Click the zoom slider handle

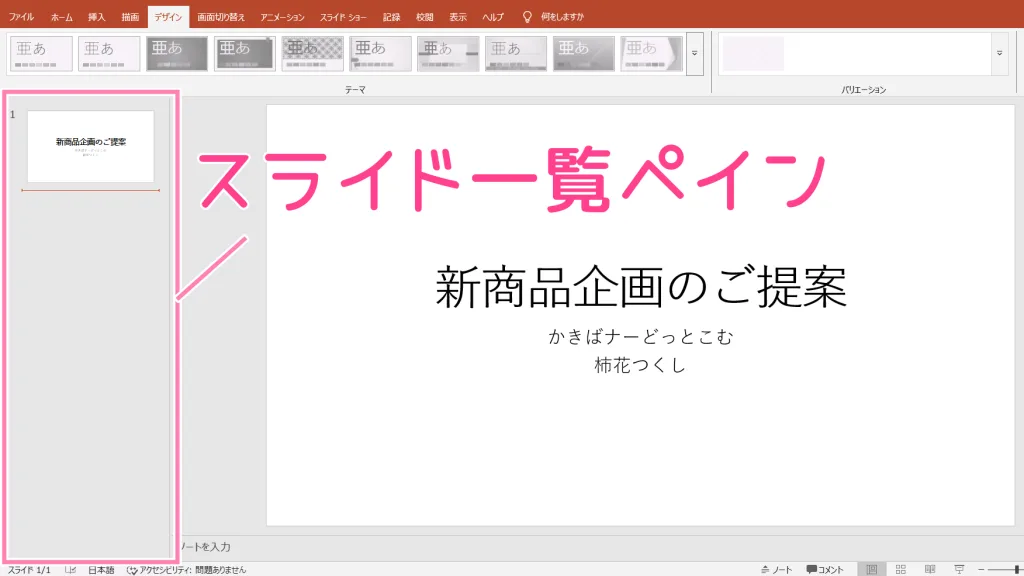[x=1018, y=569]
